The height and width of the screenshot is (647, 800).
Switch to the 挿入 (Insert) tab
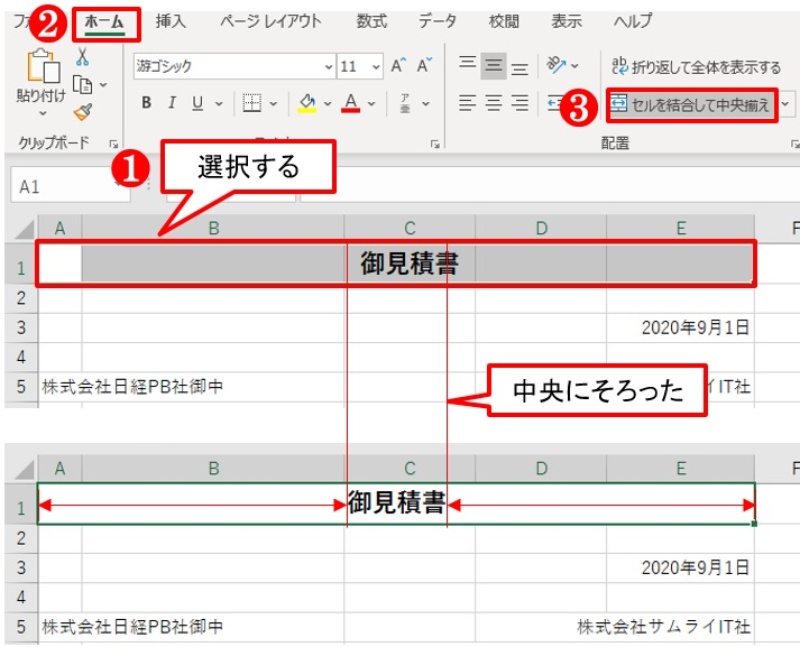click(170, 21)
